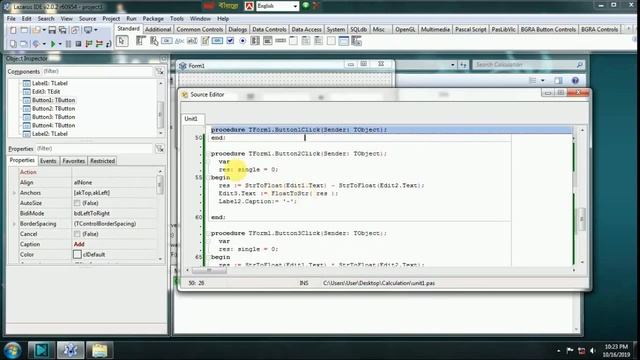Open the English language dropdown

tap(295, 6)
